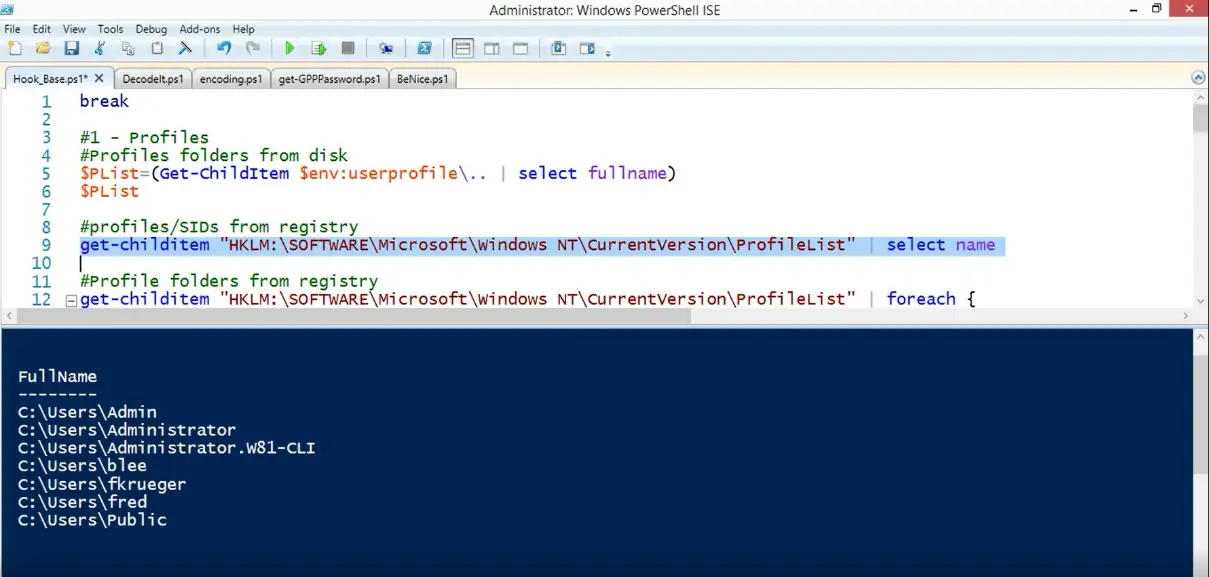The image size is (1209, 577).
Task: Save the script using the floppy disk icon
Action: [71, 48]
